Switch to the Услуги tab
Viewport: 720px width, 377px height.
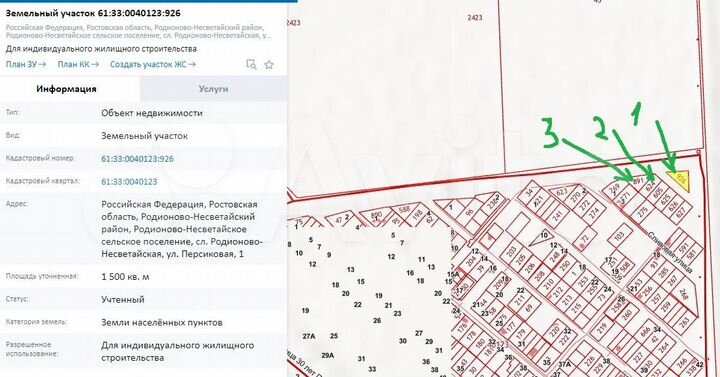click(x=214, y=89)
